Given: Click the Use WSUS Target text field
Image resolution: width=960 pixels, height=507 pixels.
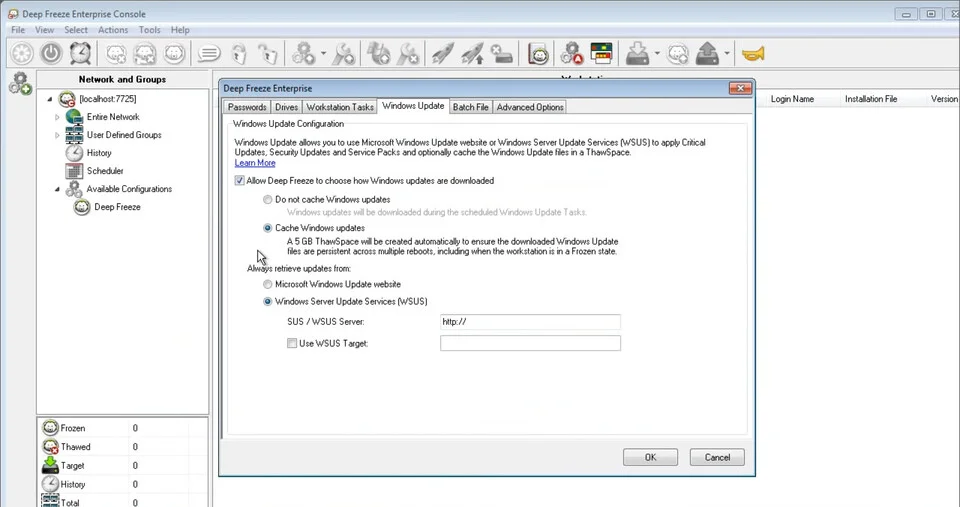Looking at the screenshot, I should pyautogui.click(x=530, y=343).
